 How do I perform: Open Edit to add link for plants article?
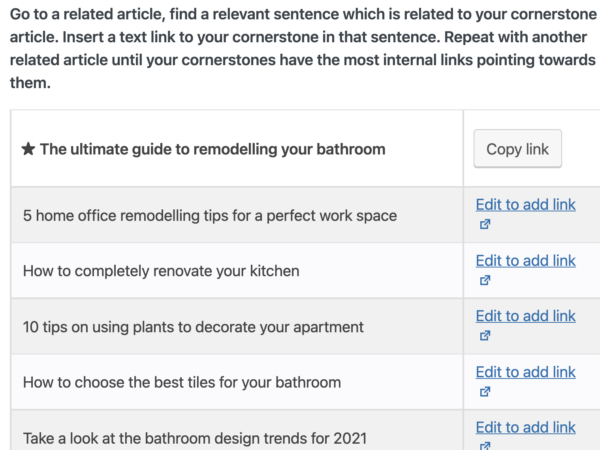(x=525, y=316)
